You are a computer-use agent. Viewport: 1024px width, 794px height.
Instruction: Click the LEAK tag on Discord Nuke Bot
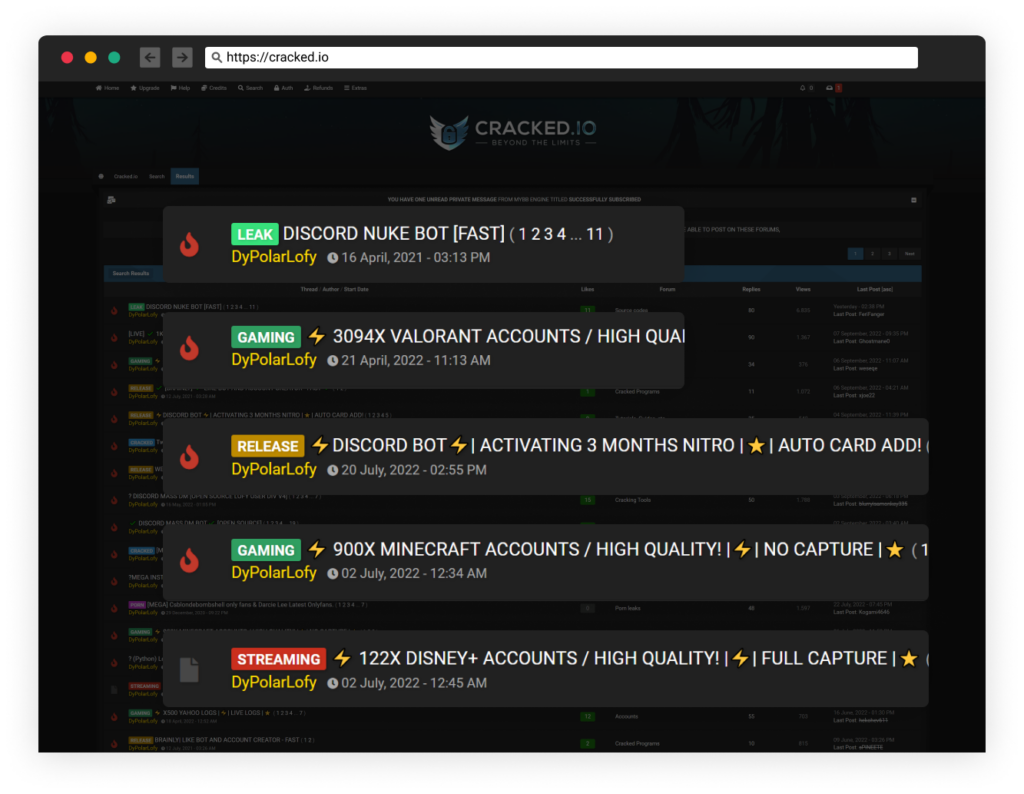click(x=255, y=234)
